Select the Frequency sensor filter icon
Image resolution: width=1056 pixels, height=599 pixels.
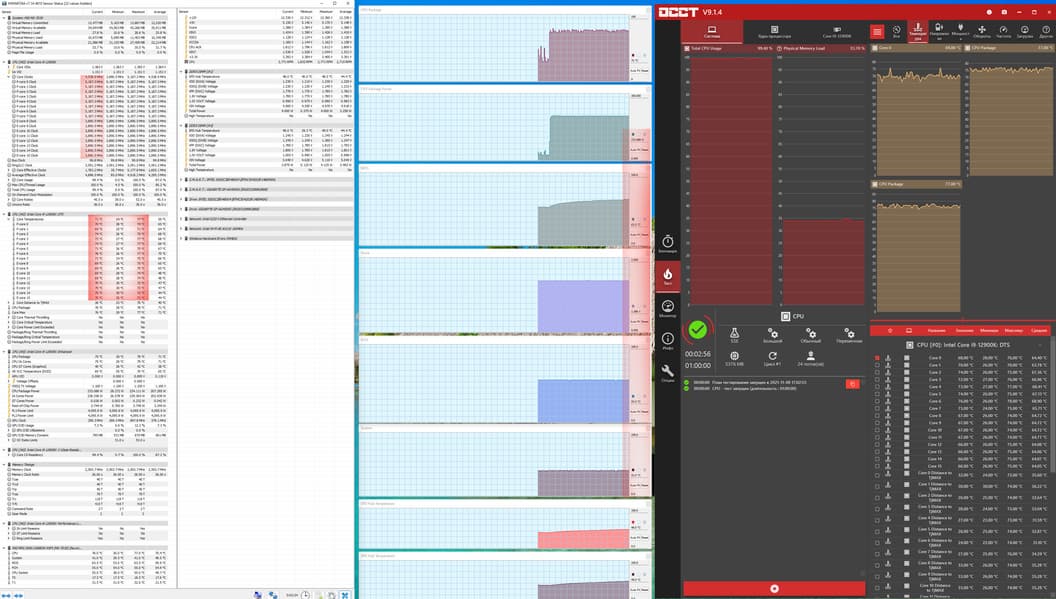click(x=1003, y=32)
